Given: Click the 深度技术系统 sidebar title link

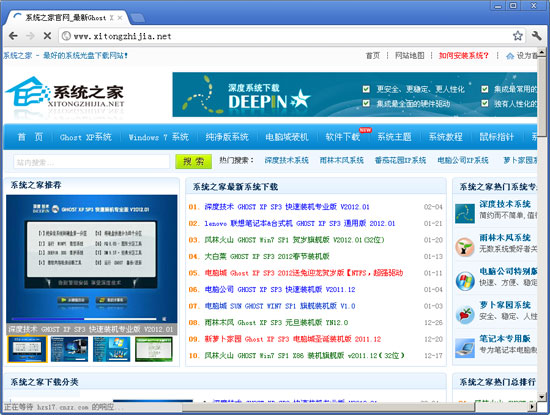Looking at the screenshot, I should [505, 204].
